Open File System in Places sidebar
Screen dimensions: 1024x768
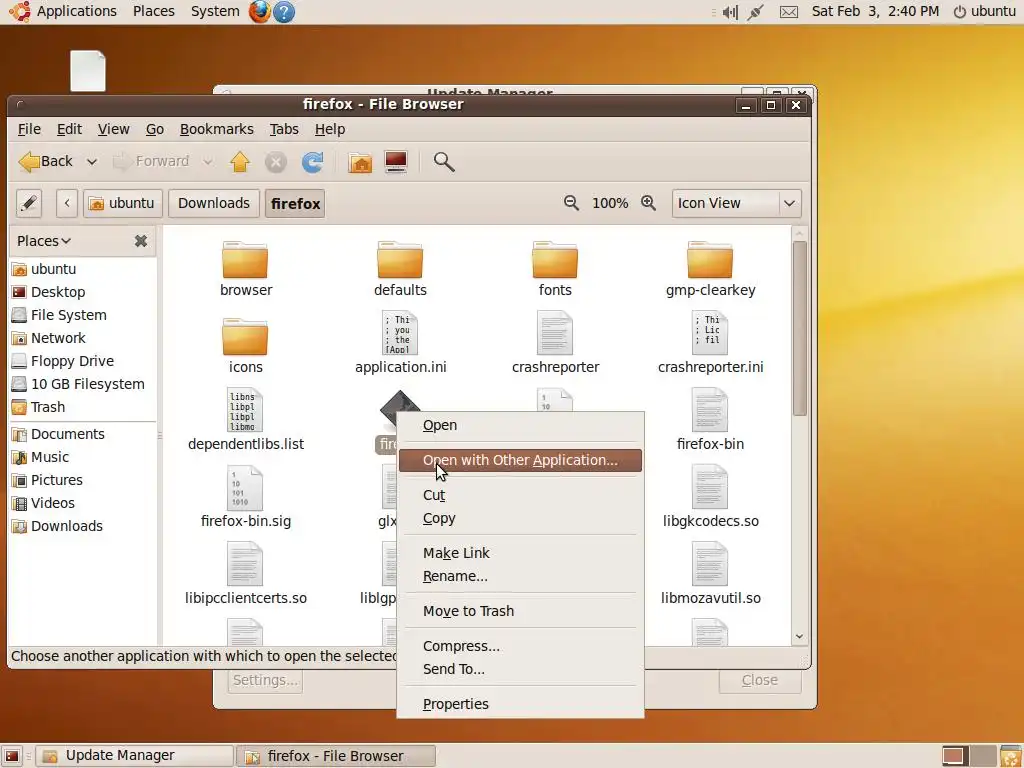point(69,315)
